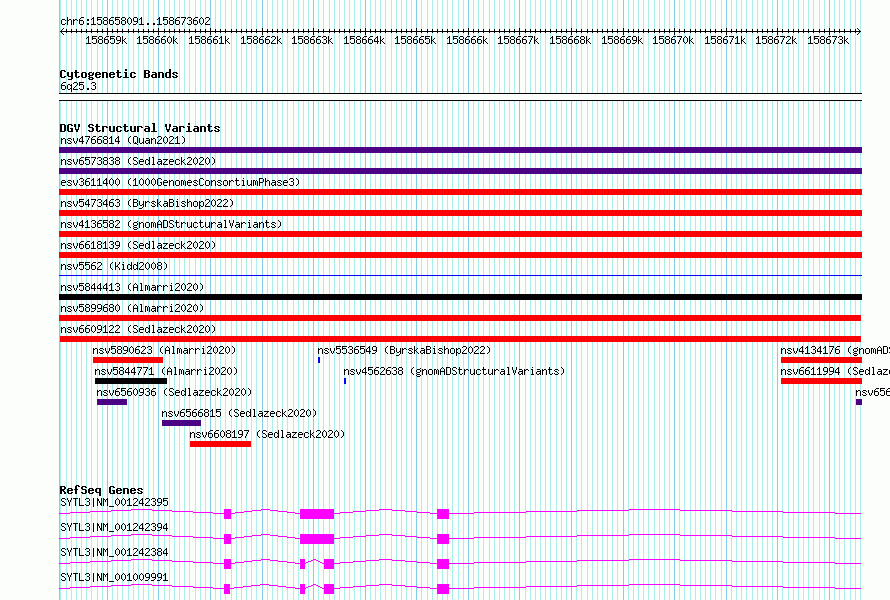The height and width of the screenshot is (600, 890).
Task: Click the large exon block of NM_001242394
Action: coord(317,539)
